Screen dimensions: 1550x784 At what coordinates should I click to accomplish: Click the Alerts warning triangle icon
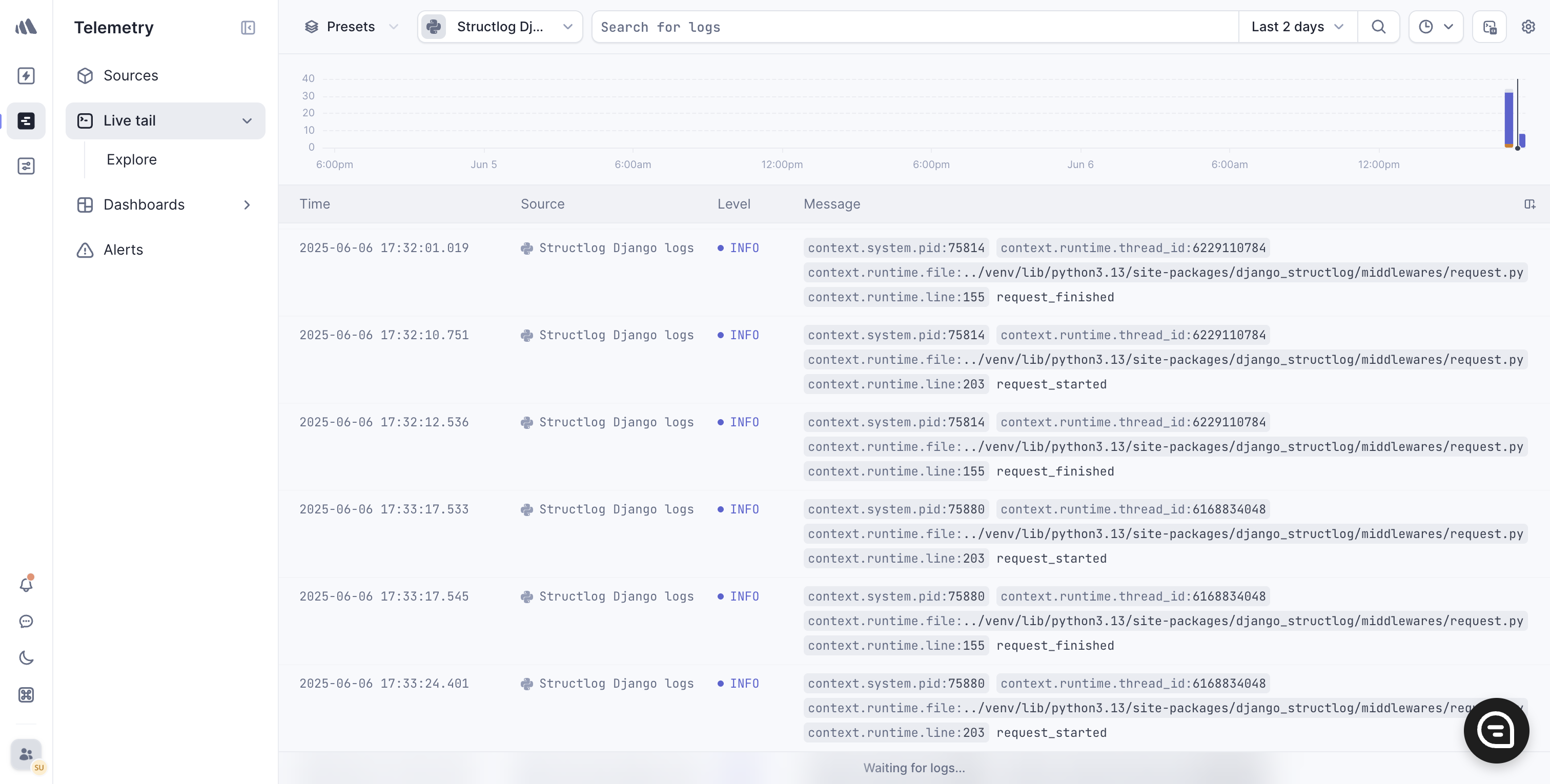[85, 250]
